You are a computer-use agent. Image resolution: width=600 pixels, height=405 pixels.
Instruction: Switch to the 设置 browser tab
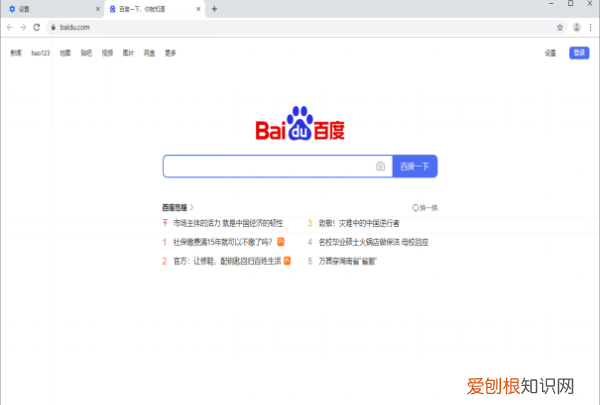point(52,9)
